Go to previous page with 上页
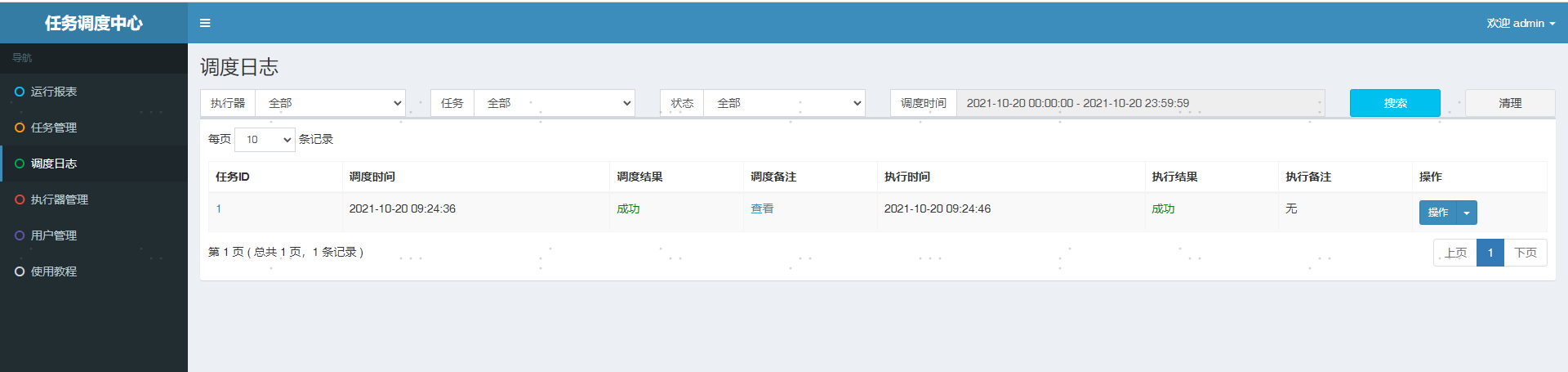 tap(1455, 253)
